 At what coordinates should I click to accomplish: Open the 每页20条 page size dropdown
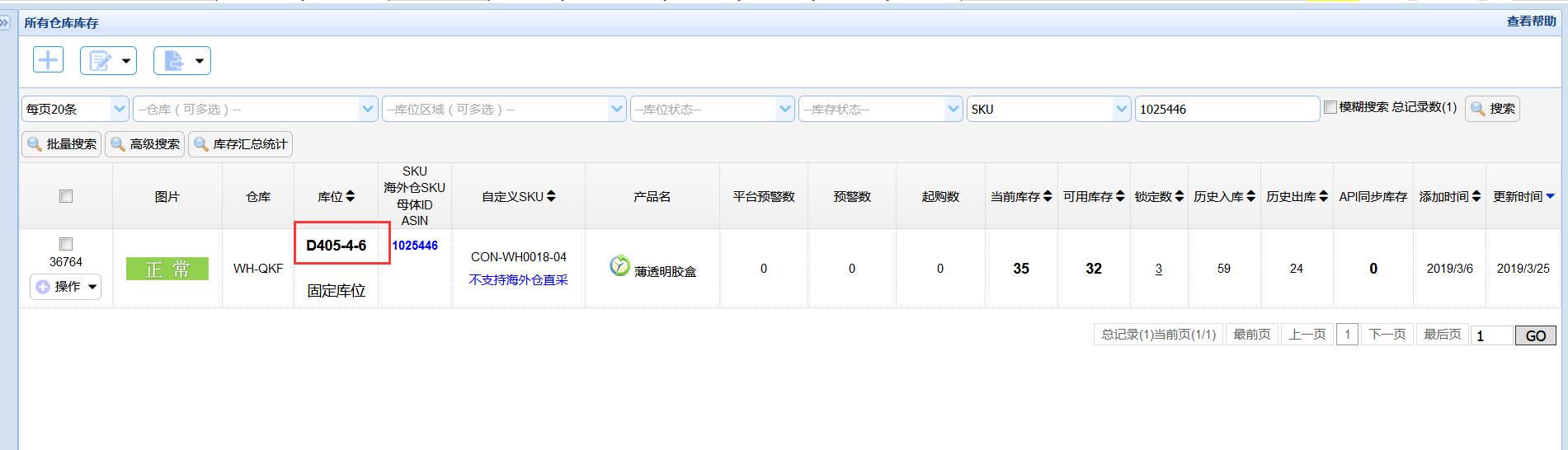[x=75, y=109]
